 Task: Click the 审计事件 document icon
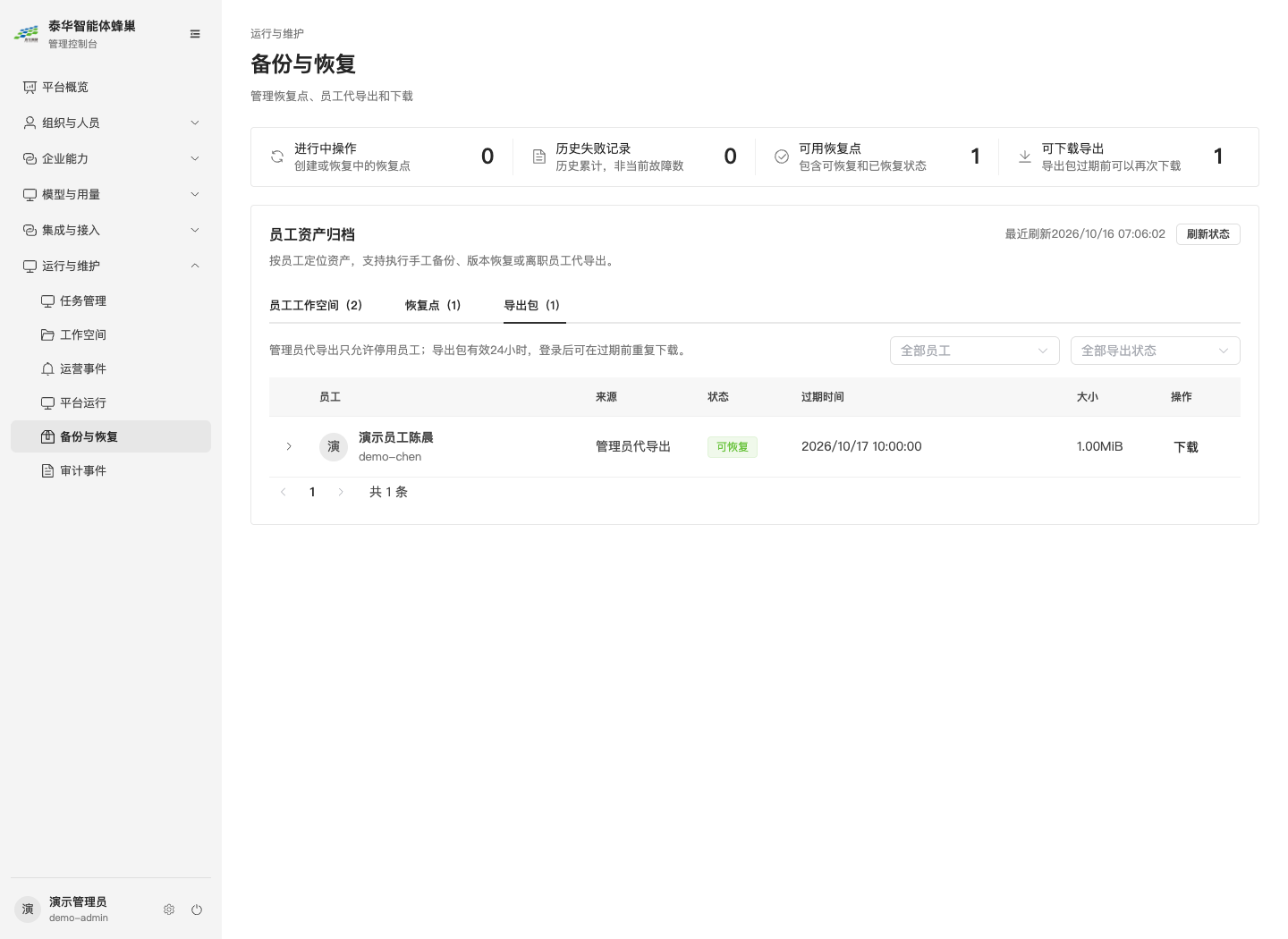click(47, 470)
